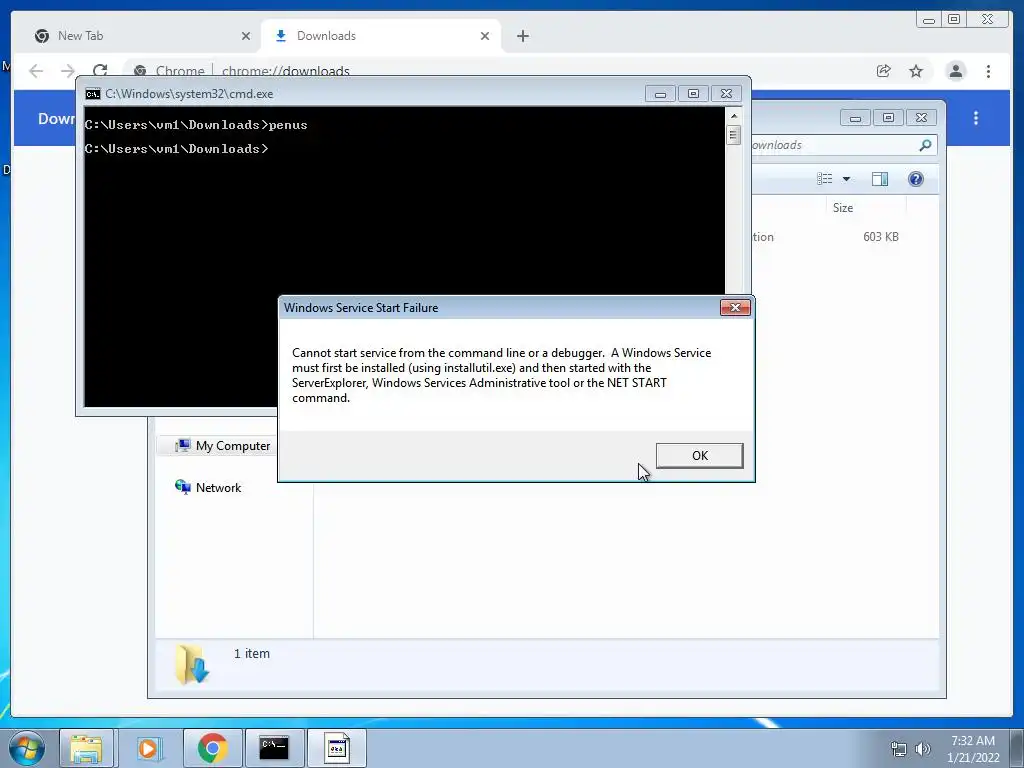The height and width of the screenshot is (768, 1024).
Task: Open Explorer help question mark
Action: point(916,179)
